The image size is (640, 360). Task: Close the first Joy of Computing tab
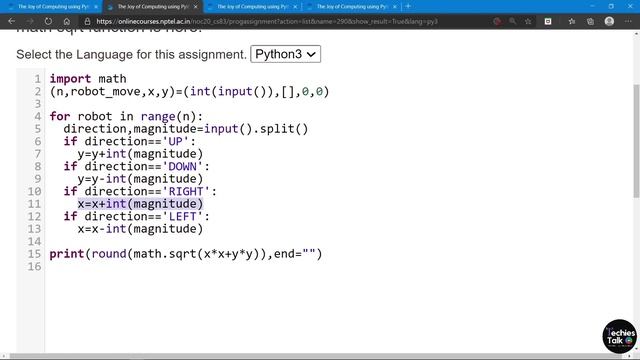coord(96,7)
